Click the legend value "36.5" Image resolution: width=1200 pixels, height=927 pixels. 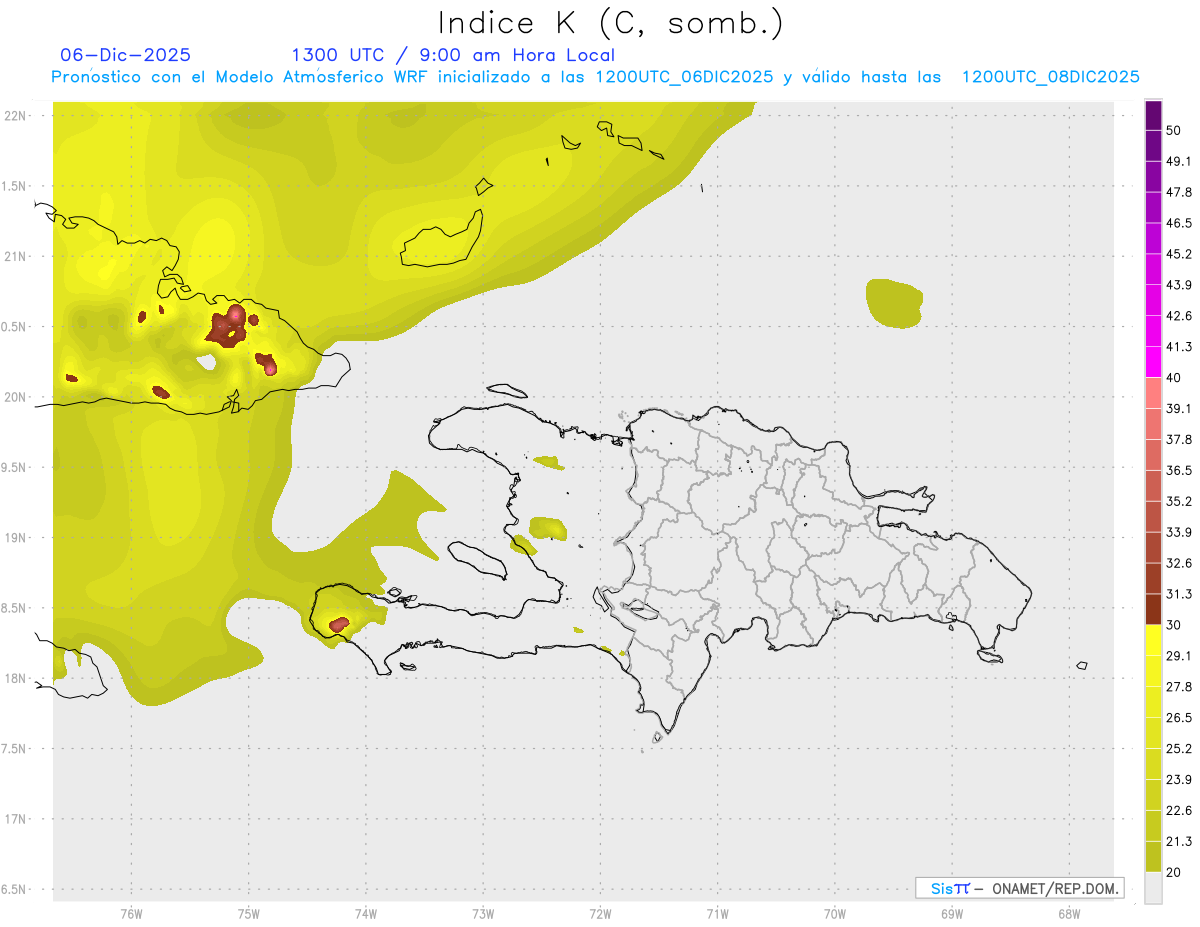coord(1179,470)
